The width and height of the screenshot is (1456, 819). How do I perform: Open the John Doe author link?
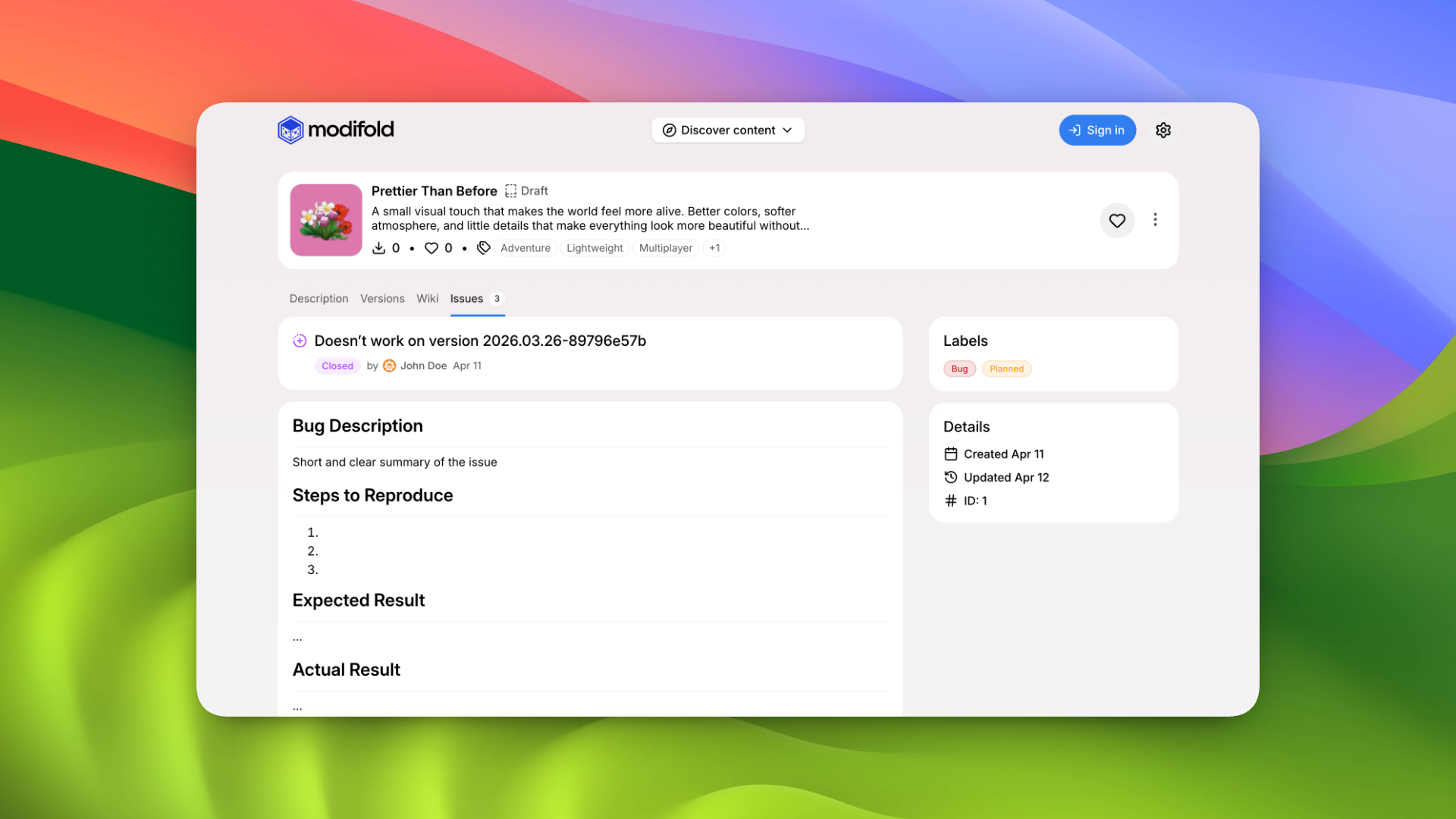[423, 366]
